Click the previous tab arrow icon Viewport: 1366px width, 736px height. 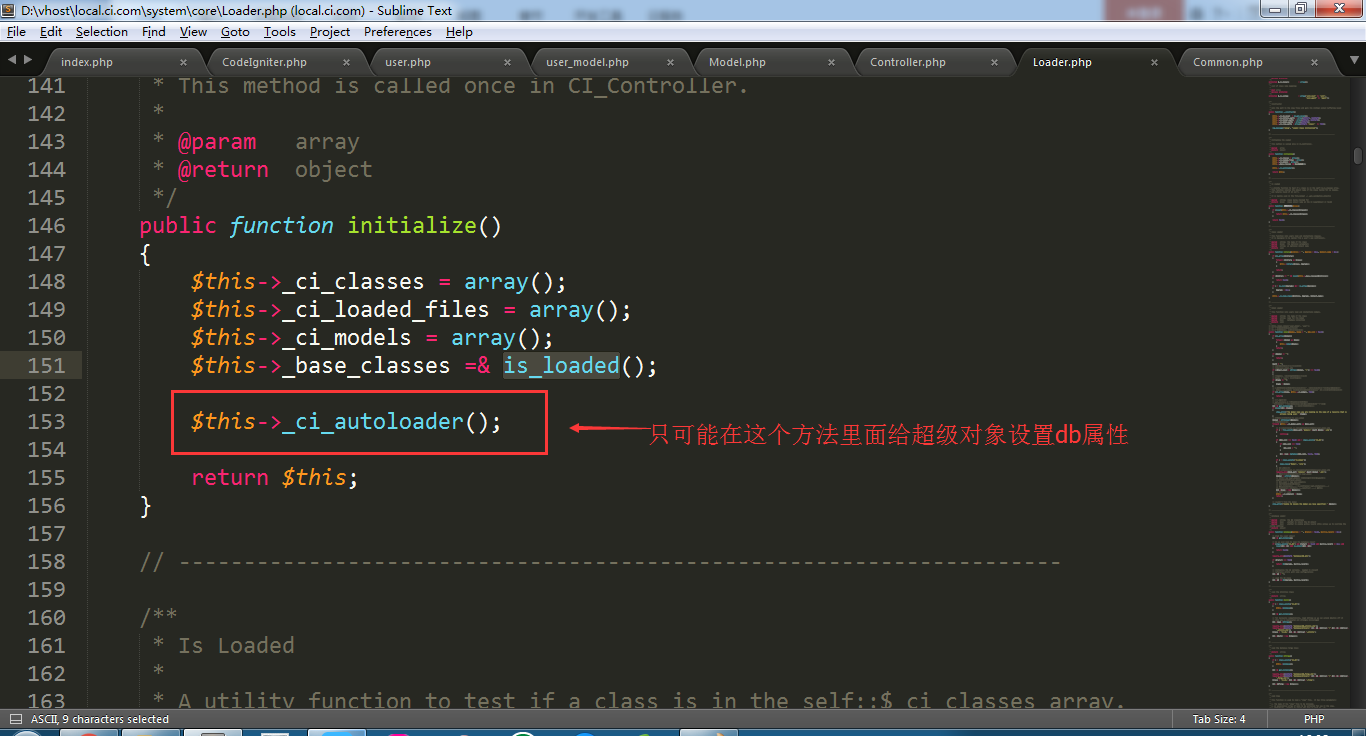11,61
